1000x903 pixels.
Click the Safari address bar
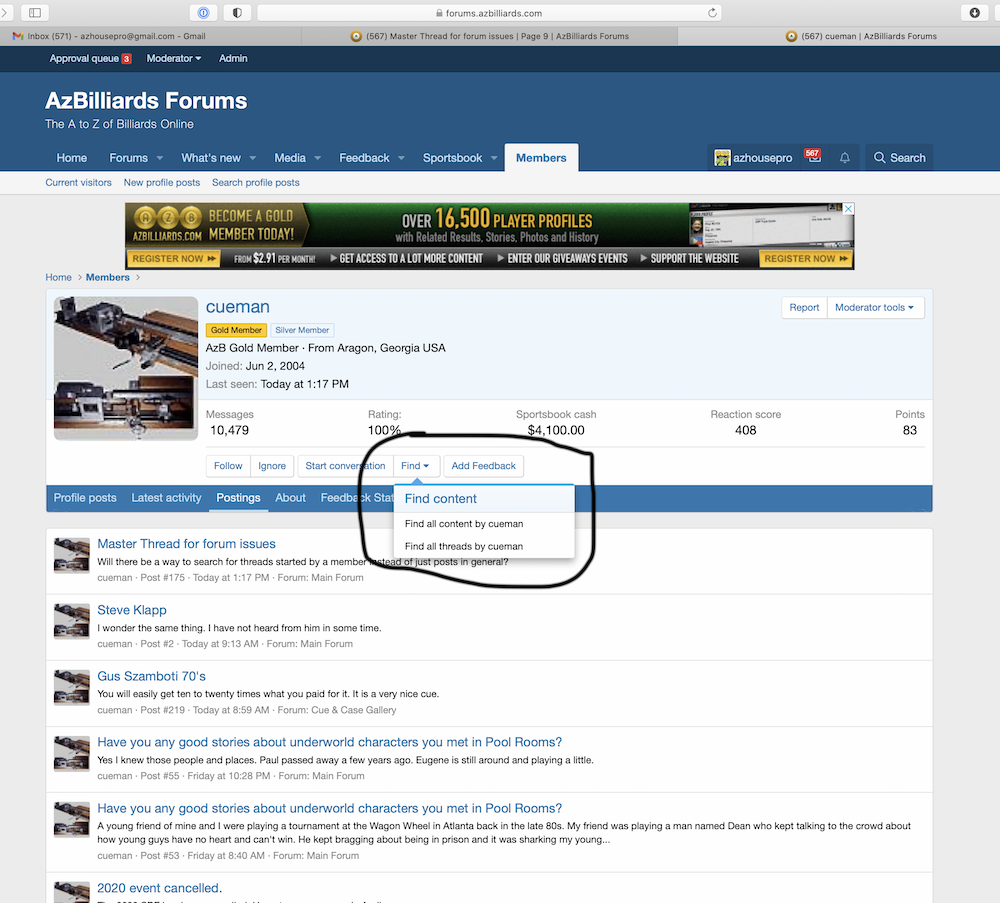(x=489, y=13)
